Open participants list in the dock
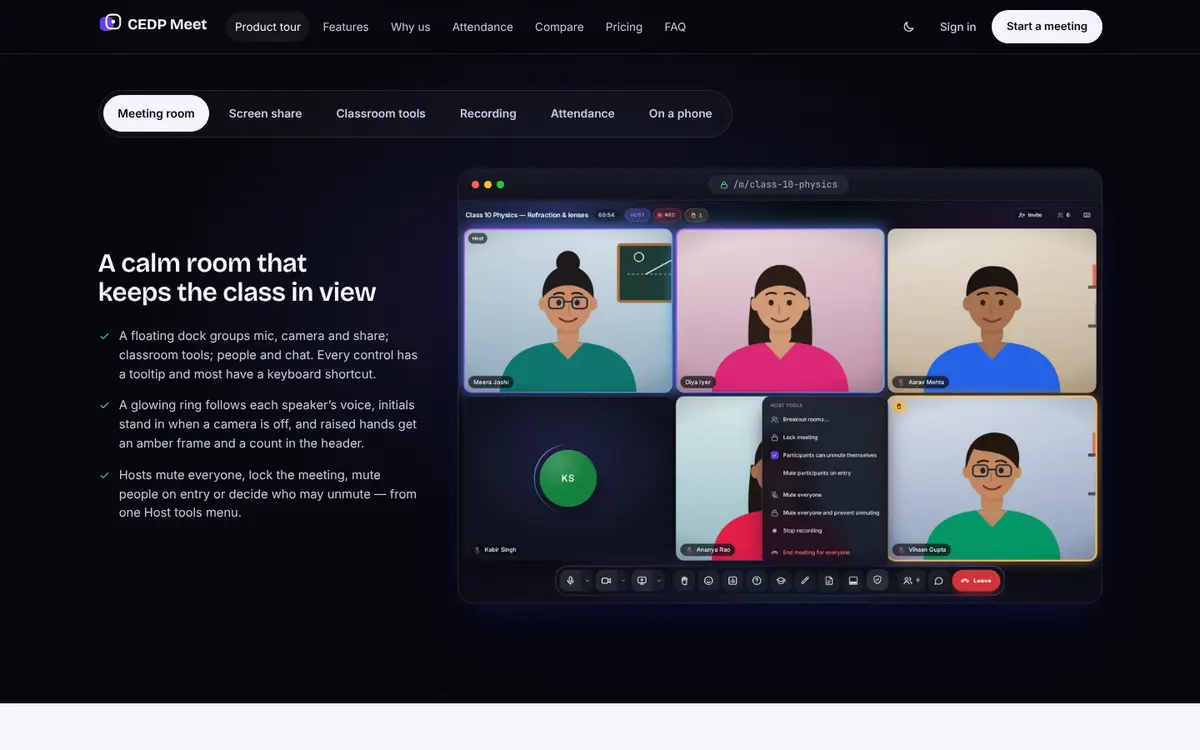This screenshot has height=750, width=1200. pyautogui.click(x=911, y=580)
